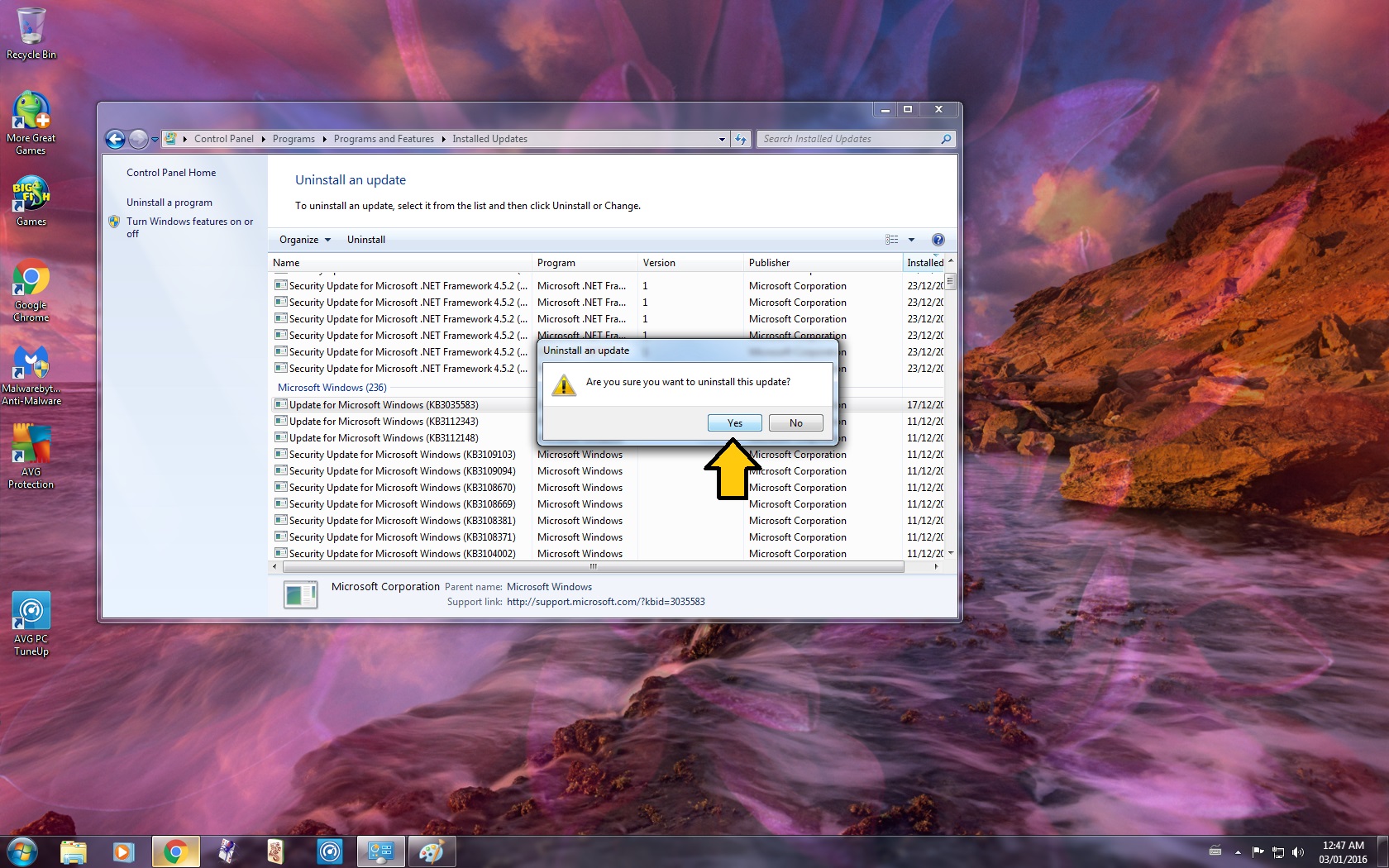Screen dimensions: 1389x868
Task: Sort by Installed On column
Action: 925,263
